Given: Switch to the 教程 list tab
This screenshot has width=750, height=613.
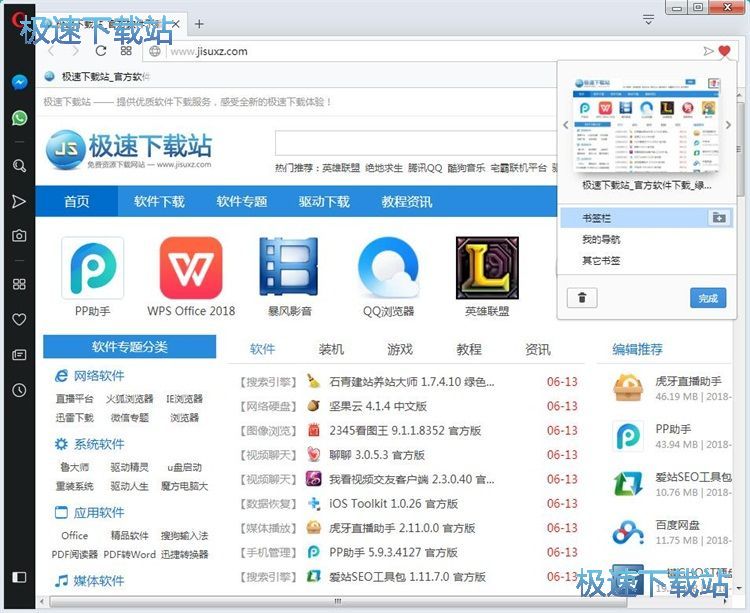Looking at the screenshot, I should pyautogui.click(x=469, y=349).
